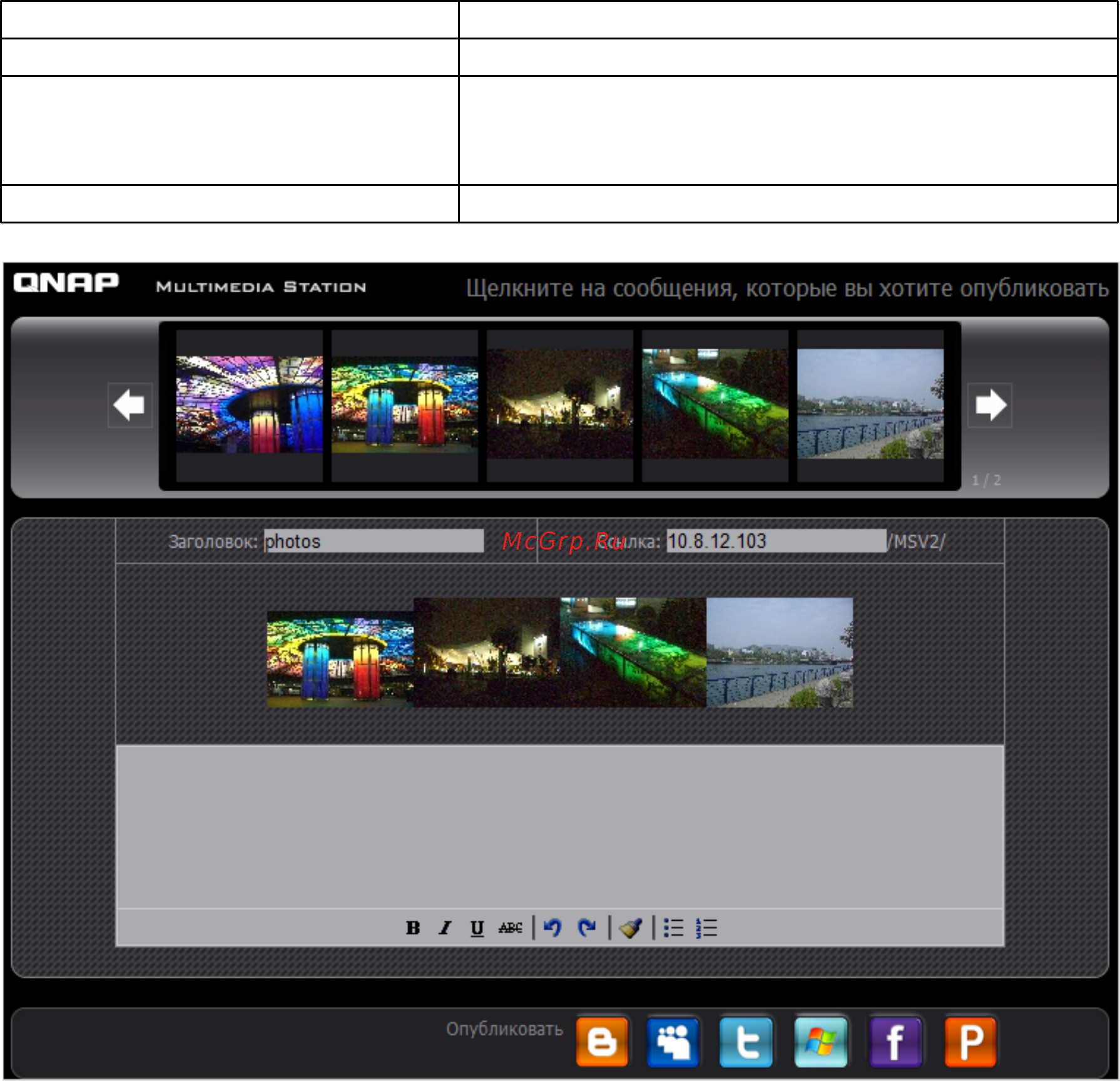1120x1081 pixels.
Task: Publish to Plurk using the orange P icon
Action: (x=970, y=1042)
